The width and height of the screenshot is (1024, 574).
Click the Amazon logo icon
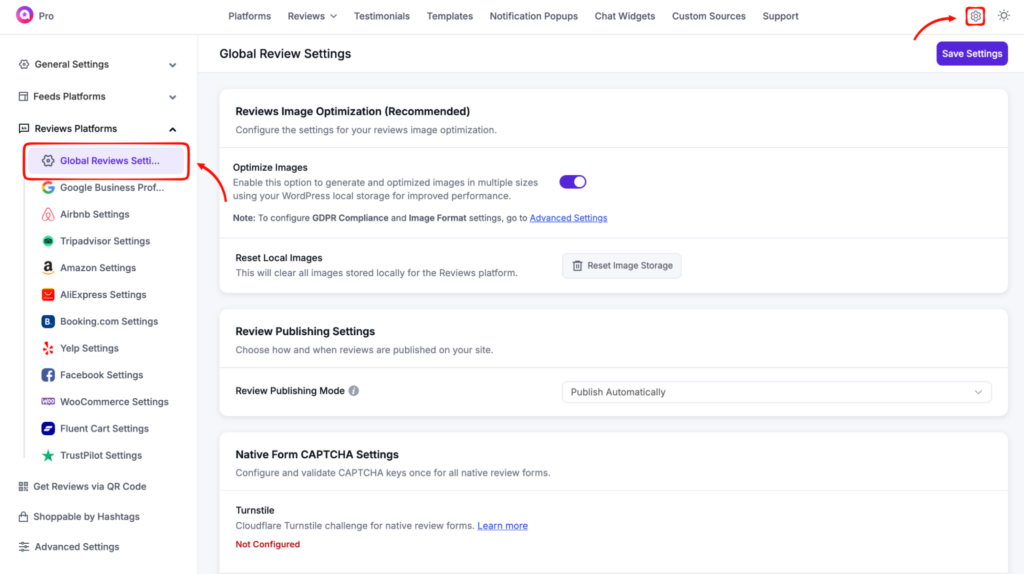[x=48, y=268]
